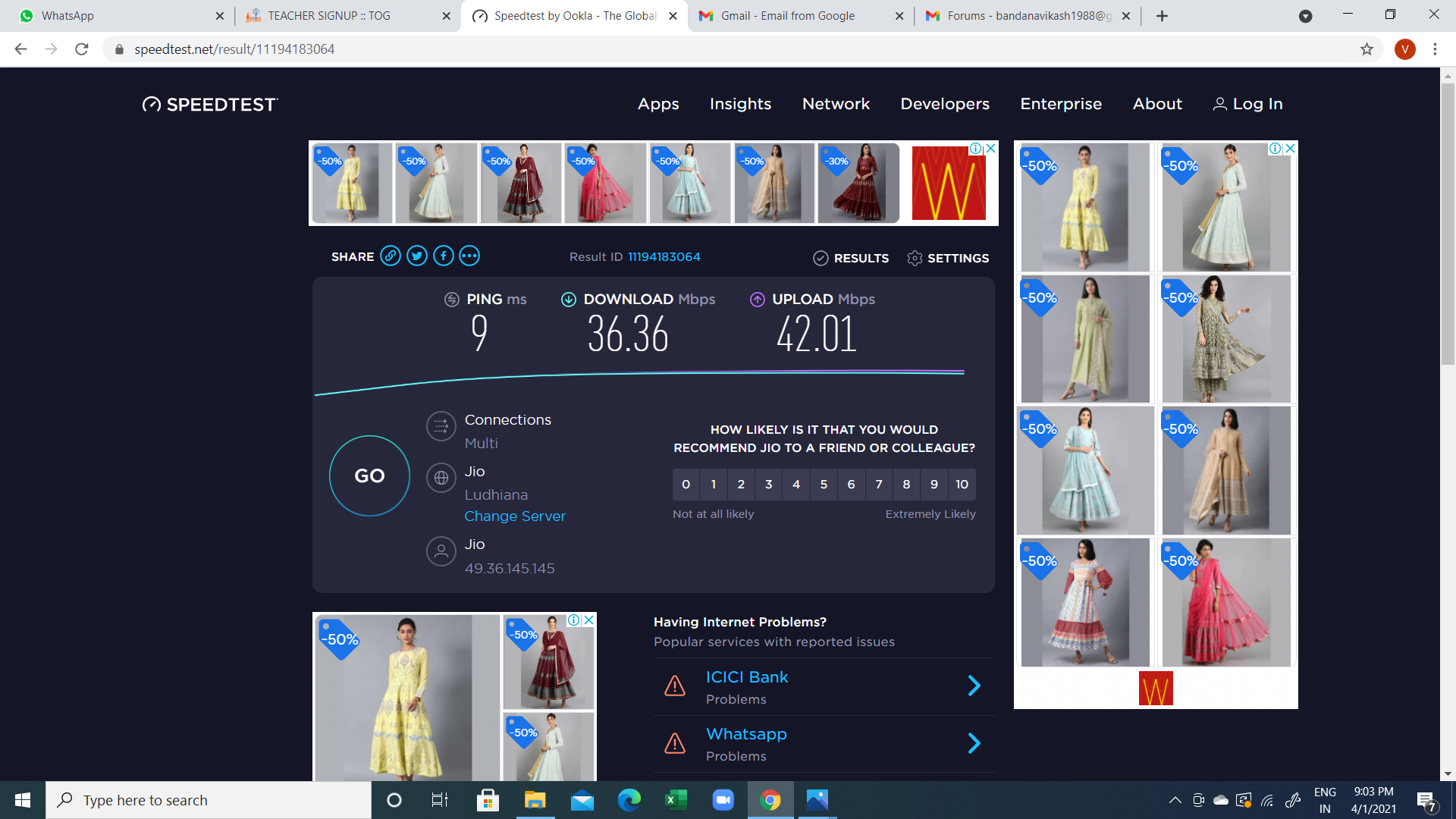1456x819 pixels.
Task: Bookmark page with star icon
Action: [1367, 49]
